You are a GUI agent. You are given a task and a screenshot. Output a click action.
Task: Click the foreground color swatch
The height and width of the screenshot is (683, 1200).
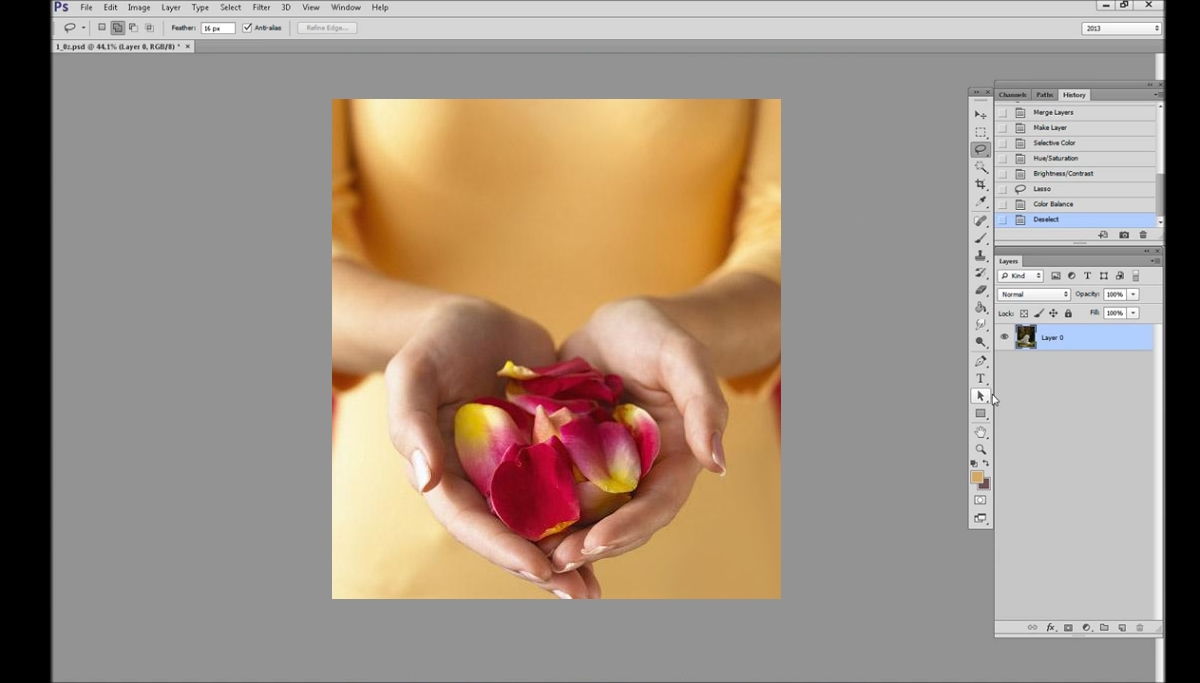click(976, 477)
